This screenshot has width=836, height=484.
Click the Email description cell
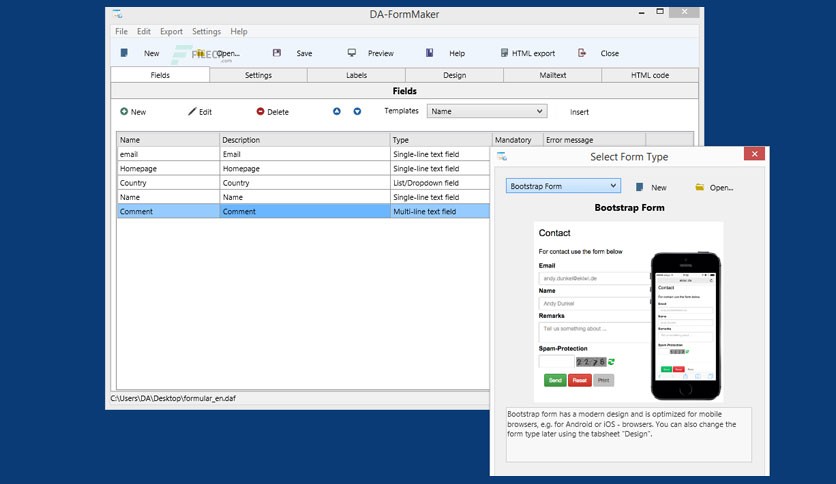(x=304, y=154)
